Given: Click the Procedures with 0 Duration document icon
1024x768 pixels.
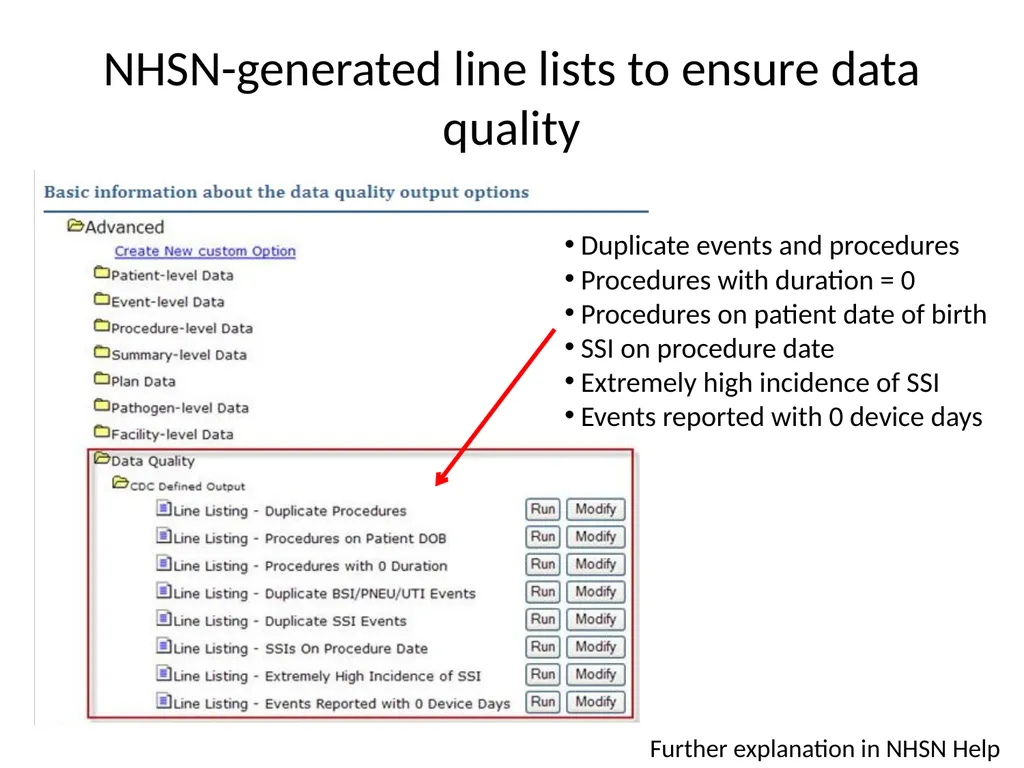Looking at the screenshot, I should tap(164, 563).
